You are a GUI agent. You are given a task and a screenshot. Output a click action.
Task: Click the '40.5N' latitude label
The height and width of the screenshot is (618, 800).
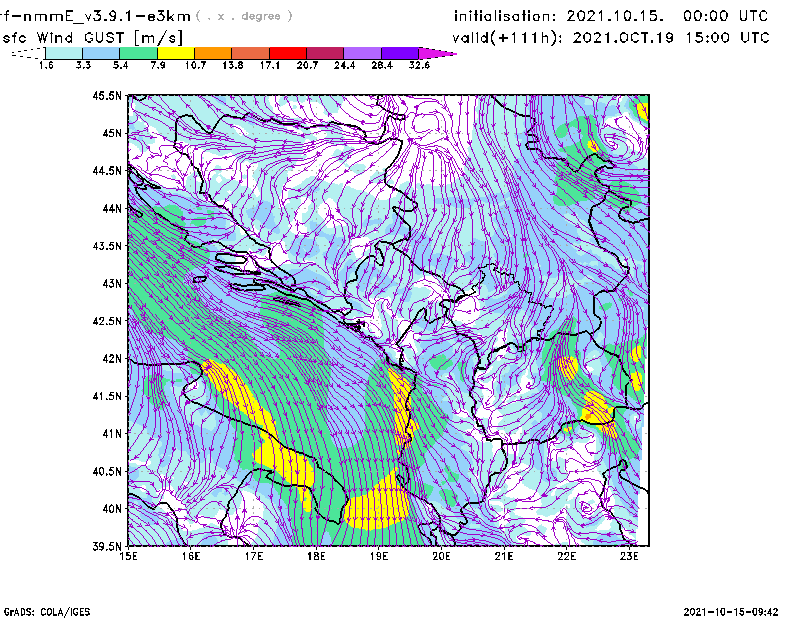click(107, 472)
